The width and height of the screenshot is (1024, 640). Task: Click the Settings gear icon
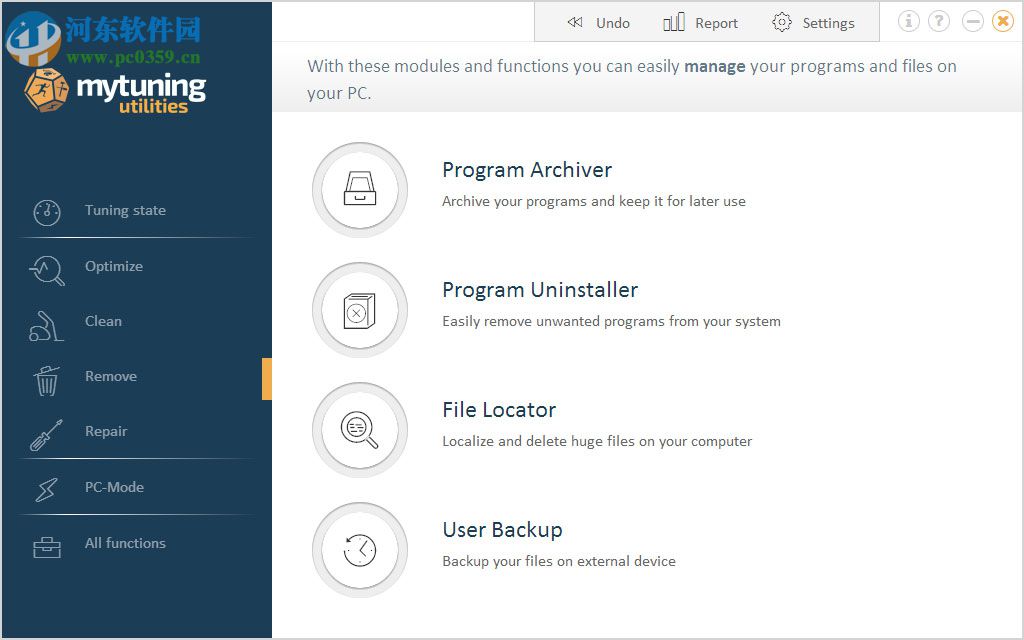click(782, 22)
